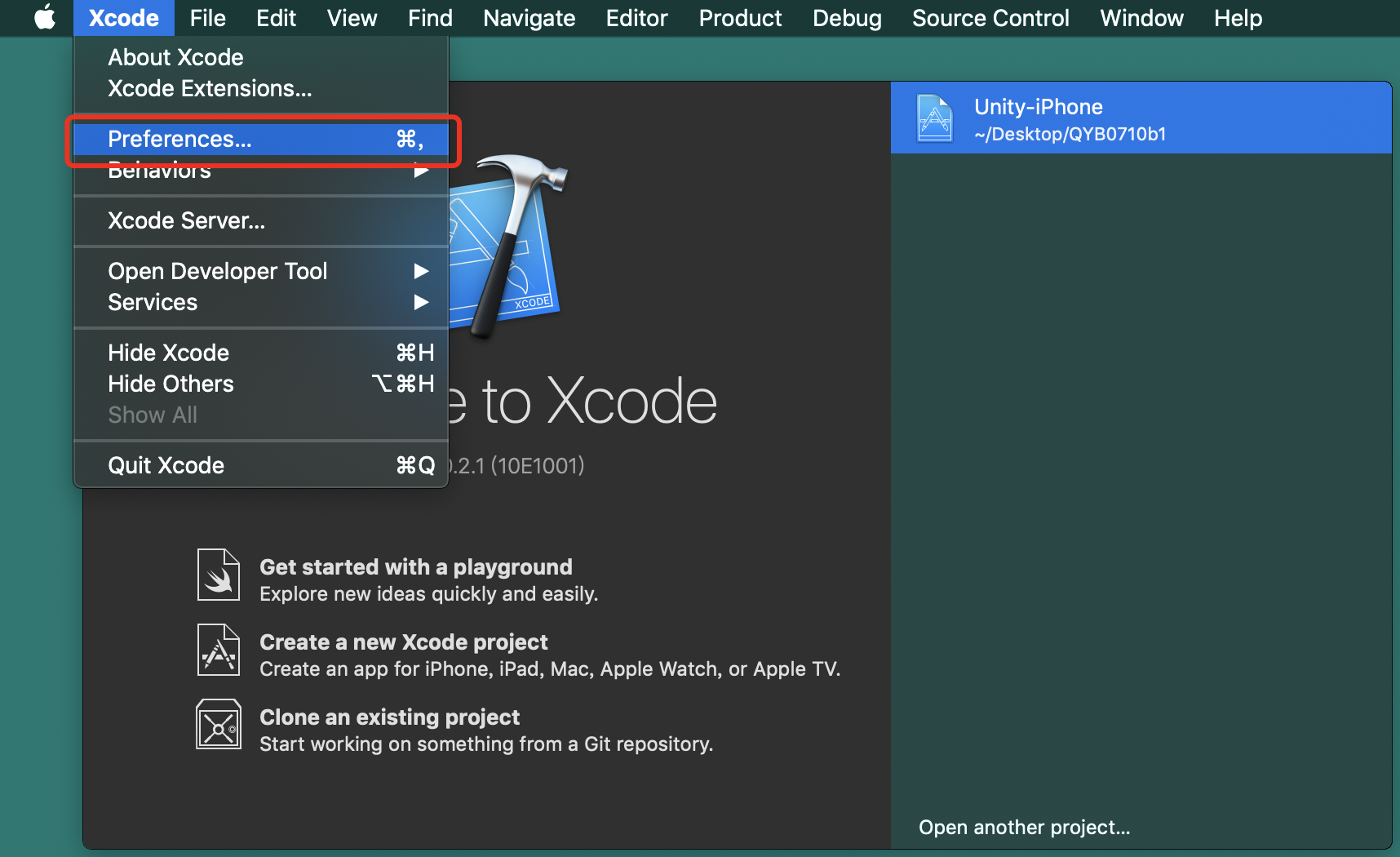Open the Editor menu

[636, 18]
